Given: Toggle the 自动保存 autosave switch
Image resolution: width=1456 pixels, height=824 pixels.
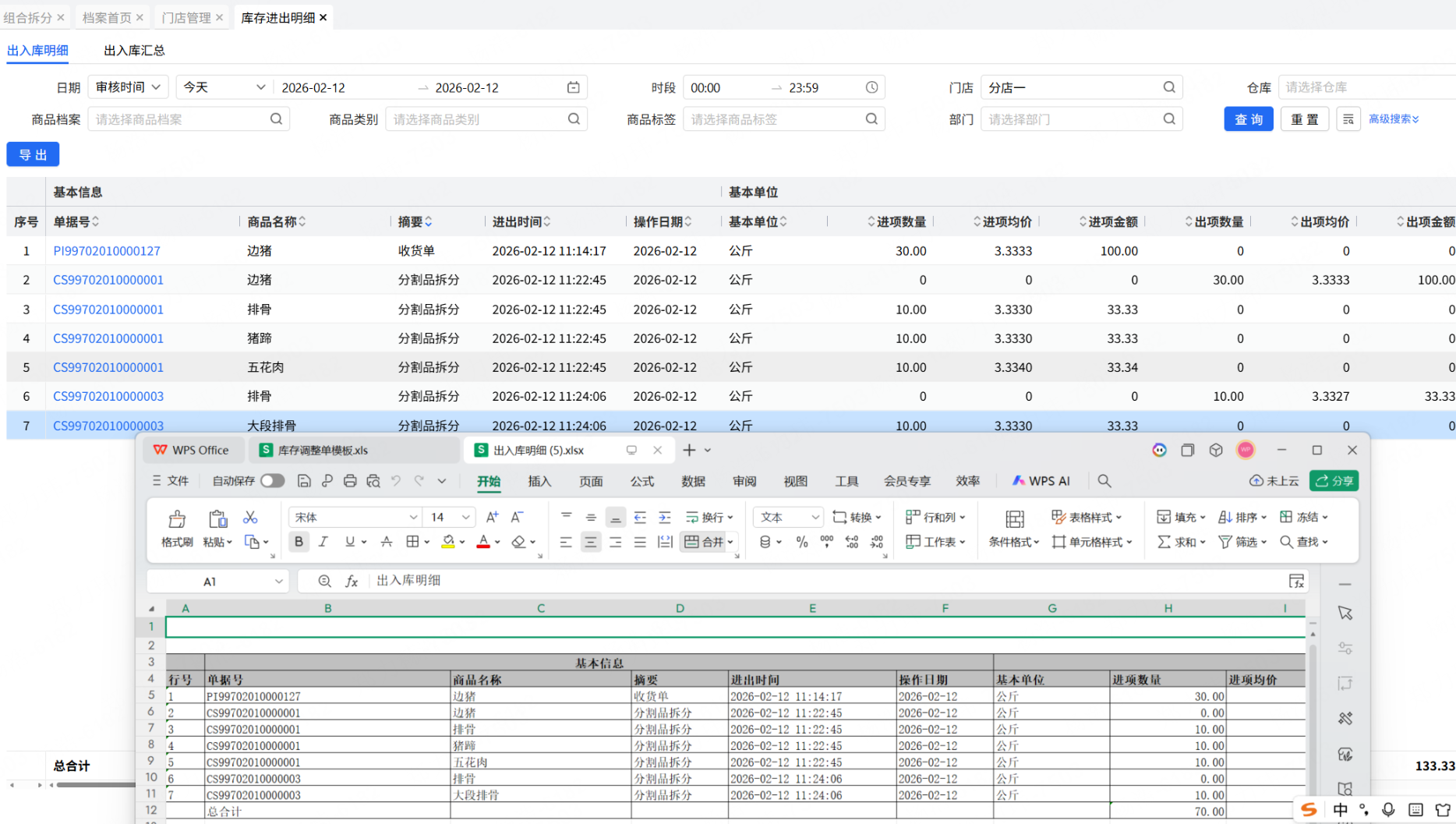Looking at the screenshot, I should click(272, 481).
